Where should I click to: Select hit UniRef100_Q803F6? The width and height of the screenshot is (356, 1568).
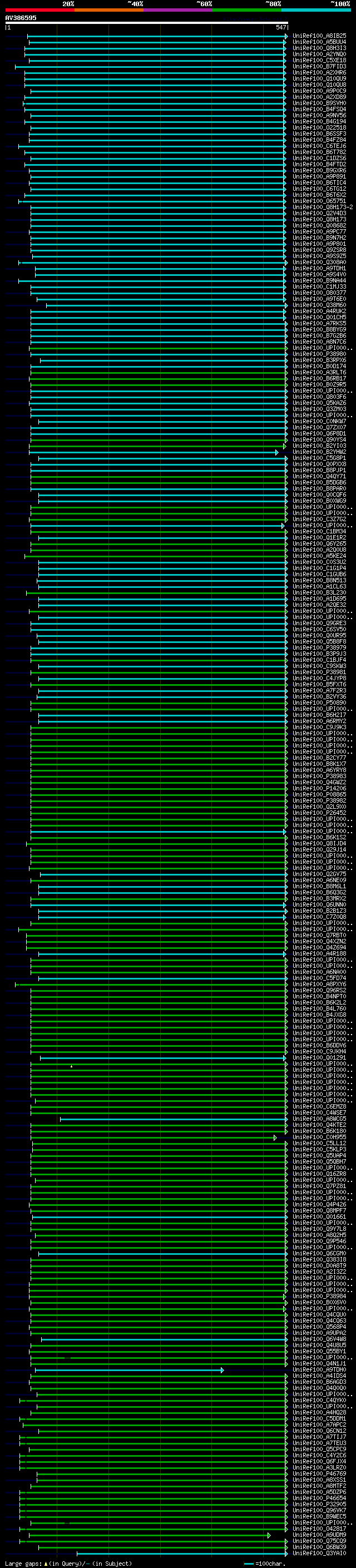(319, 397)
